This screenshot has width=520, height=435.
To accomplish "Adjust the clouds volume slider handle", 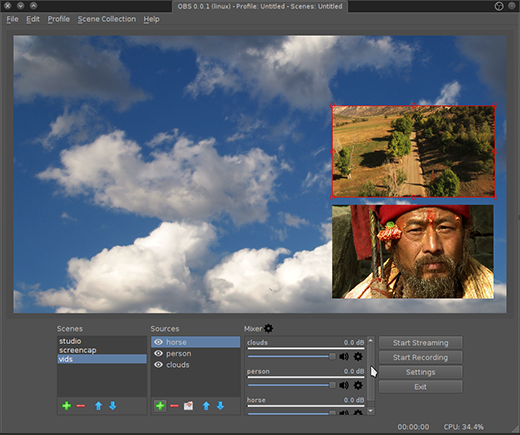I will [332, 356].
